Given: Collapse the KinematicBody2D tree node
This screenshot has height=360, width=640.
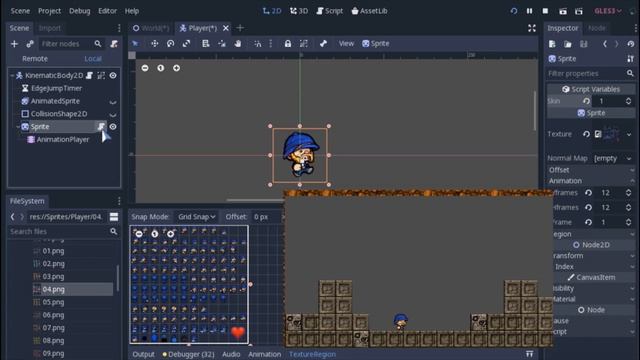Looking at the screenshot, I should (12, 75).
